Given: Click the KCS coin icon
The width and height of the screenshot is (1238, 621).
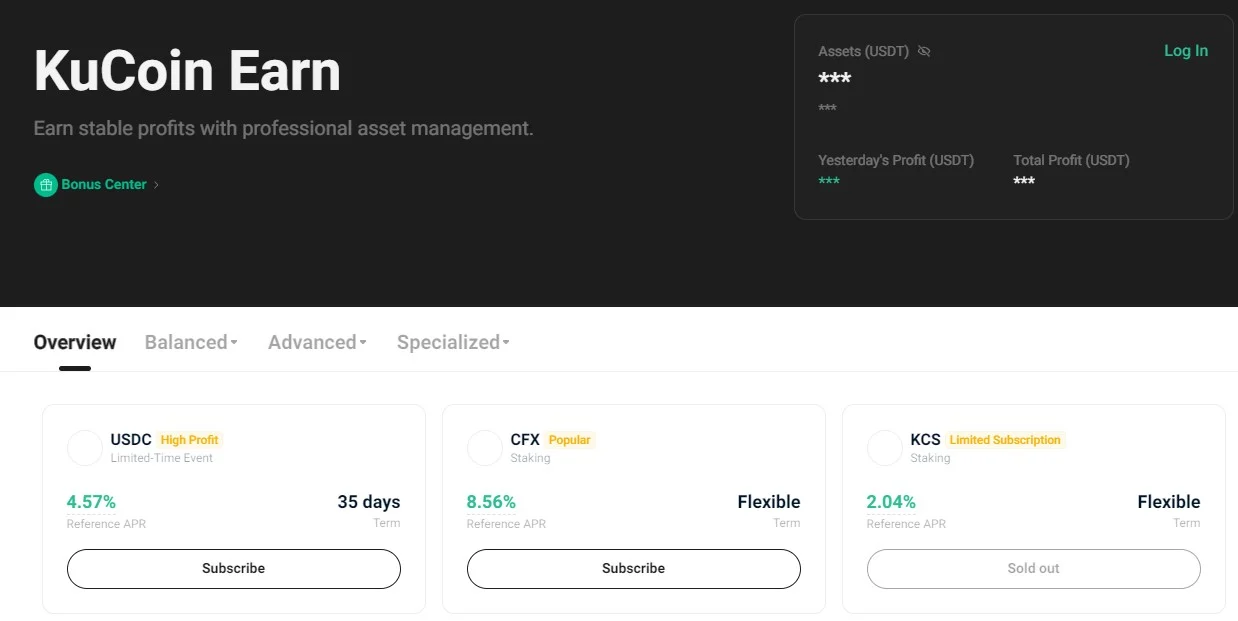Looking at the screenshot, I should 885,448.
